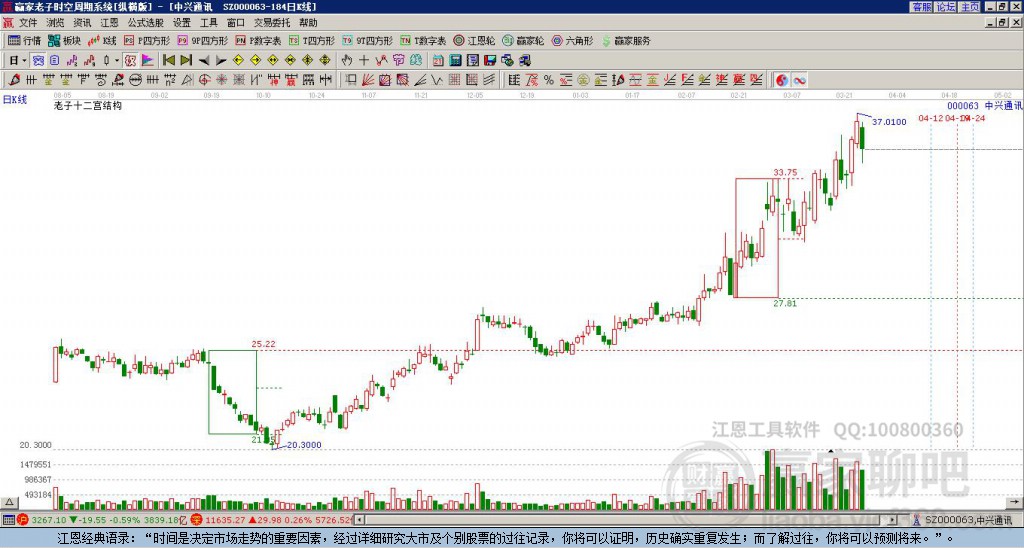Click the hand pan tool icon

[347, 61]
